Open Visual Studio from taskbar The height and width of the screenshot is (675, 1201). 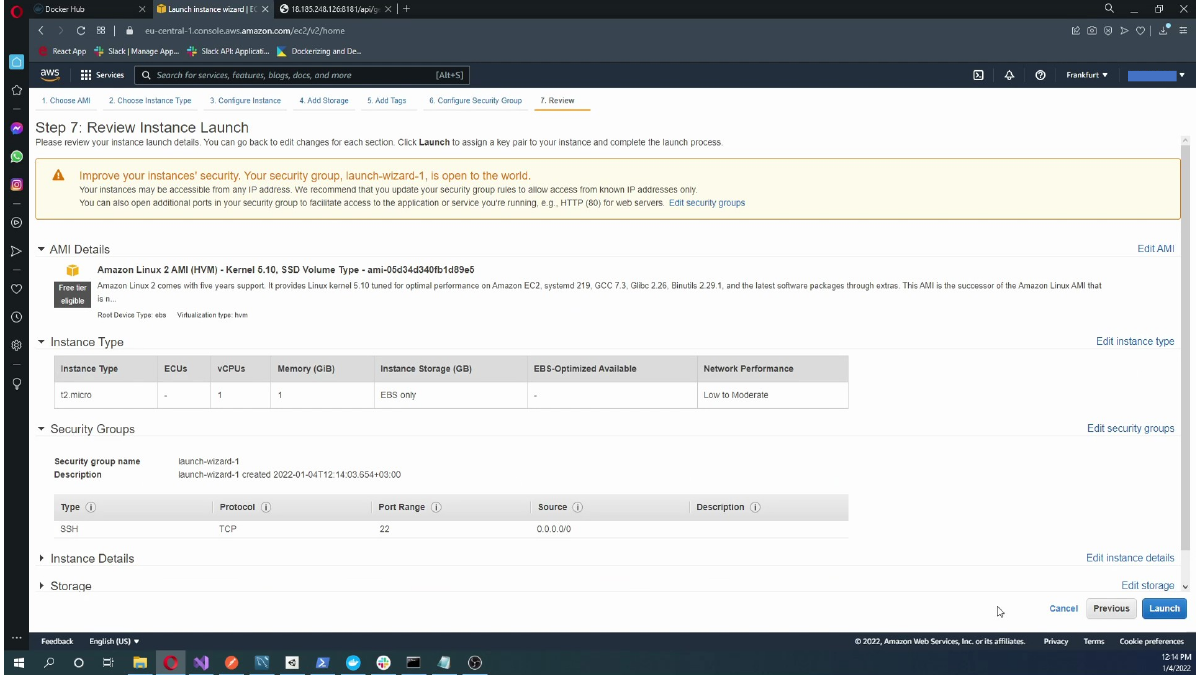point(201,662)
